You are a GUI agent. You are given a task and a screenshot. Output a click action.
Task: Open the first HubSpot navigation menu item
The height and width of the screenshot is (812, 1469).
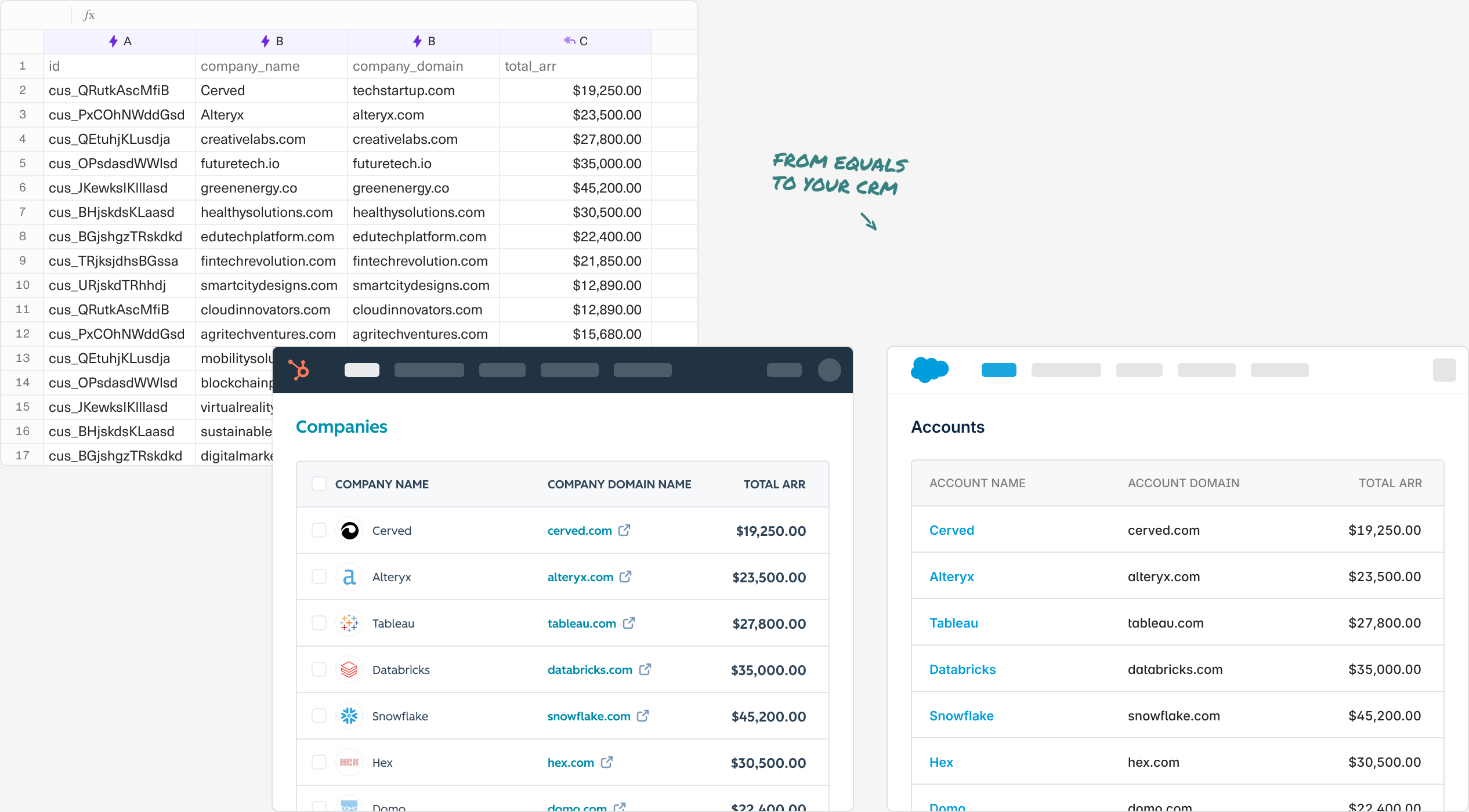click(x=362, y=369)
